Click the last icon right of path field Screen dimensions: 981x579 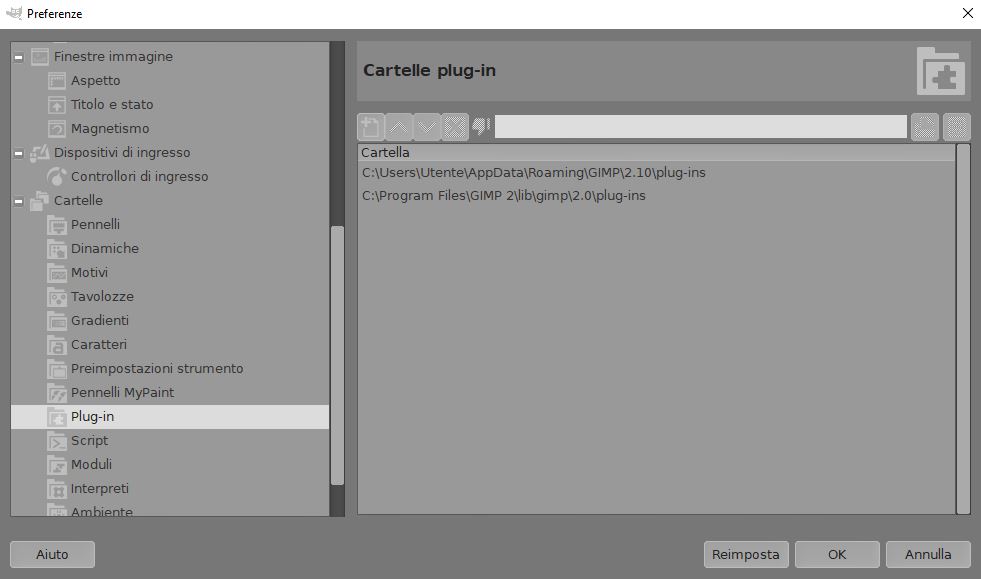pos(957,127)
